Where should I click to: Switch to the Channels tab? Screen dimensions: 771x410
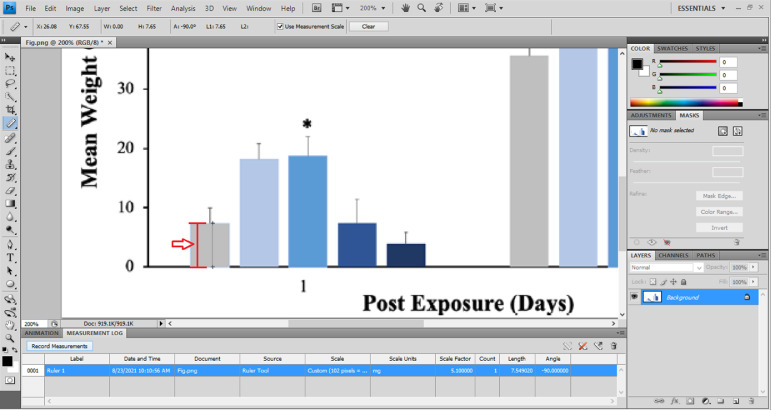[x=673, y=255]
